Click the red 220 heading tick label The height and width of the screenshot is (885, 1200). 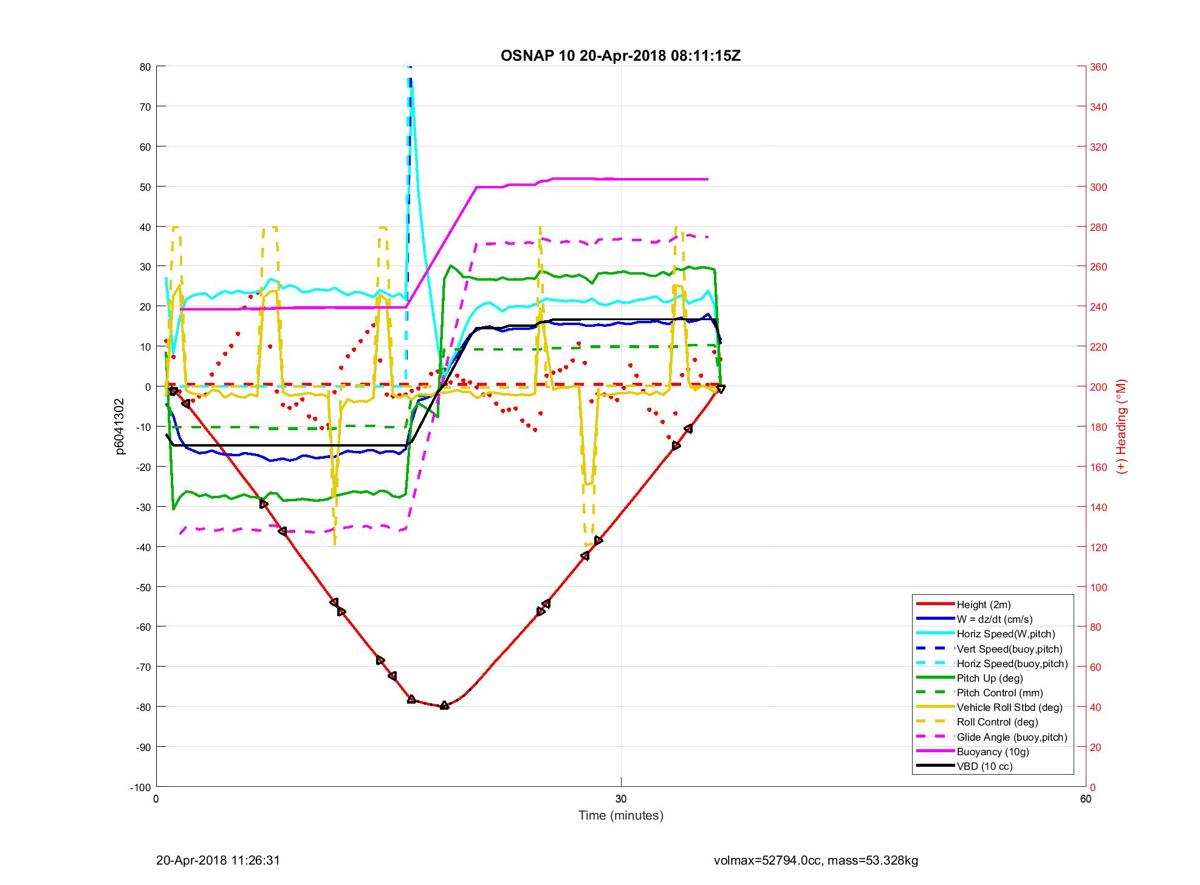pyautogui.click(x=1099, y=347)
